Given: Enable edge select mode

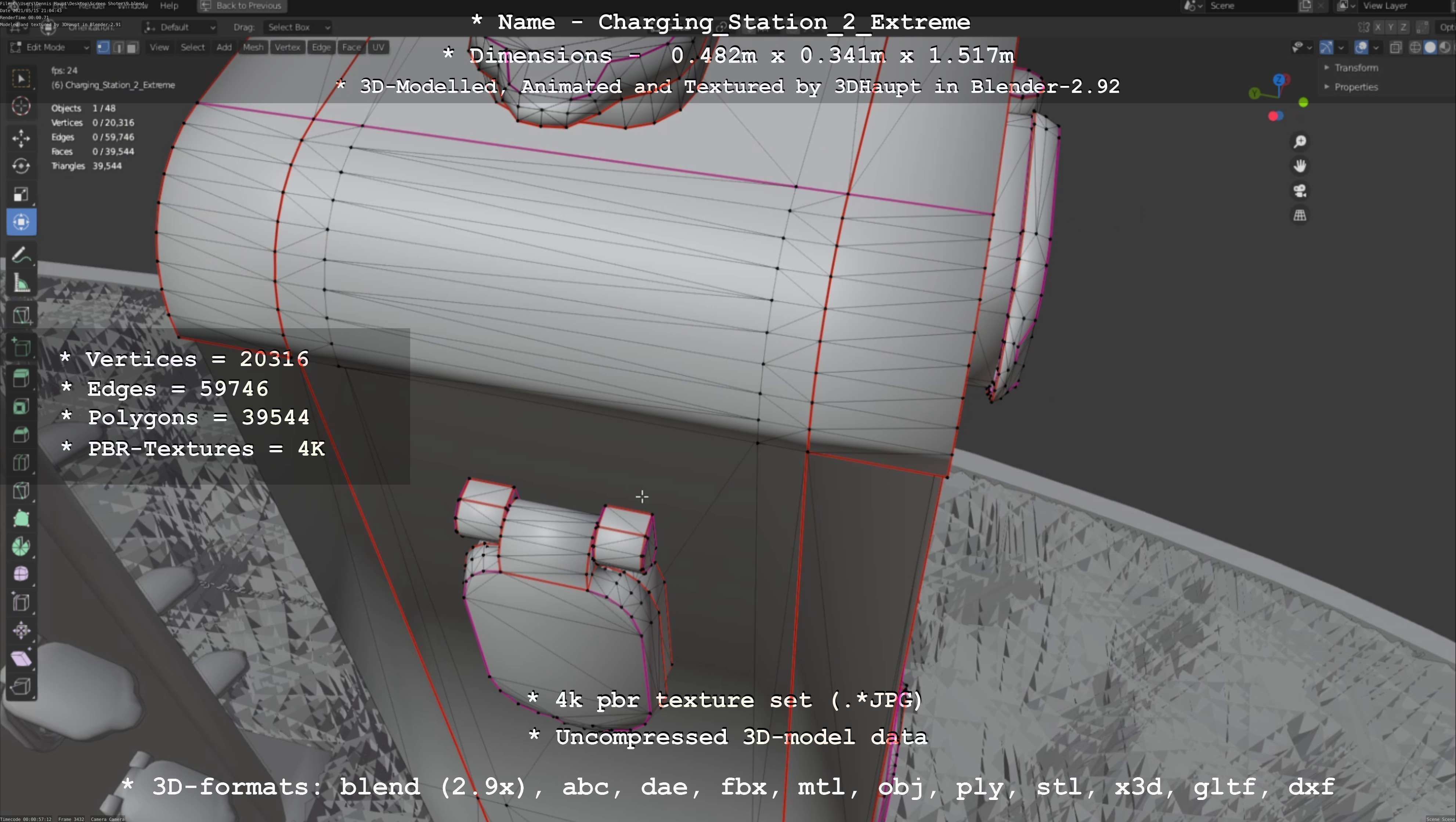Looking at the screenshot, I should tap(118, 47).
